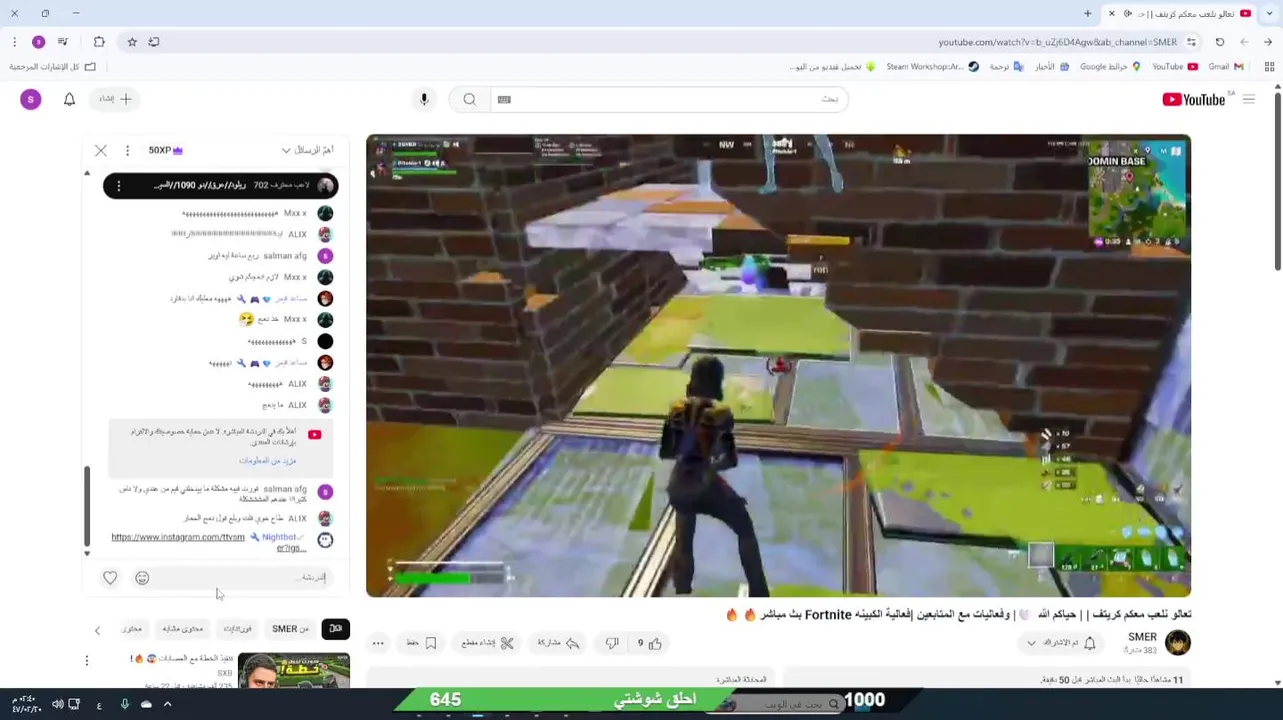Screen dimensions: 1283x720
Task: Open the recommended video thumbnail
Action: pos(294,670)
